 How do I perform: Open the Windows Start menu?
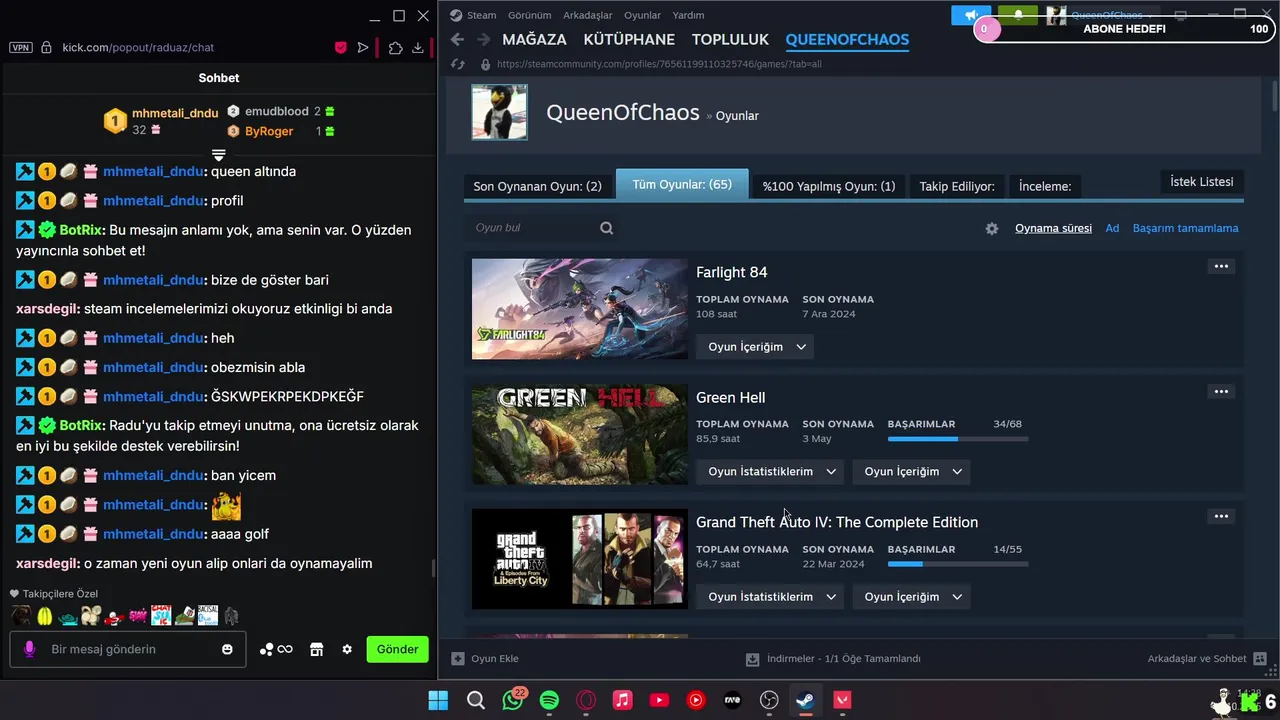coord(438,701)
